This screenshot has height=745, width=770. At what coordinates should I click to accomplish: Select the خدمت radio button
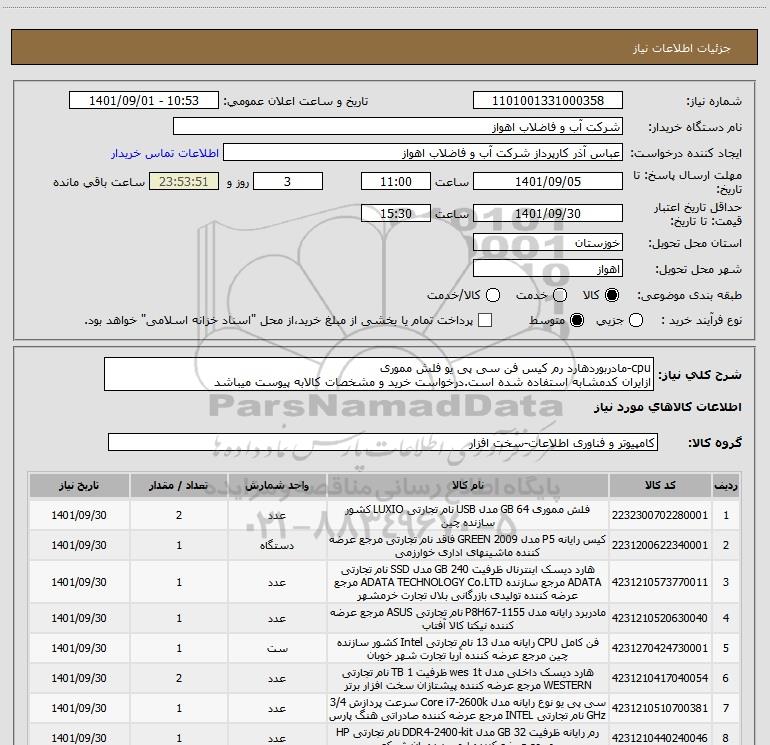click(560, 295)
